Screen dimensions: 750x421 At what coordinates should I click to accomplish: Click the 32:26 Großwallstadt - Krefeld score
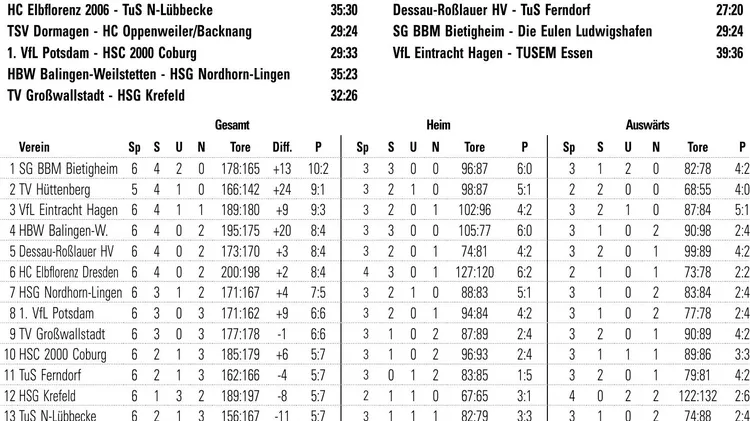click(342, 97)
